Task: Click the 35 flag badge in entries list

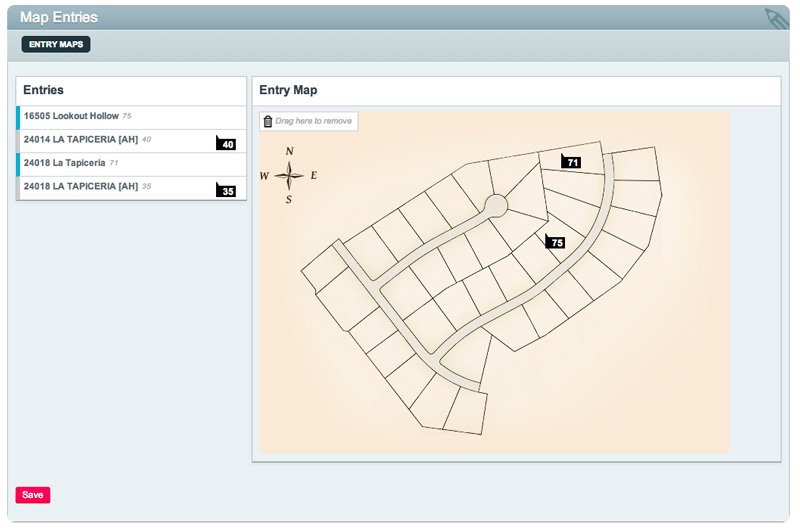Action: [x=226, y=190]
